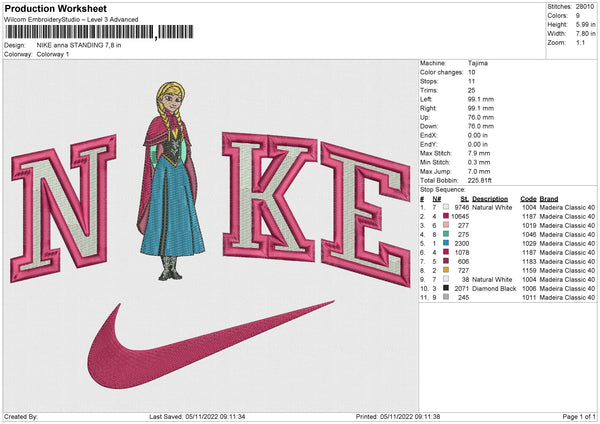Click the 'Max Stitch:' value '7.9 mm'
The height and width of the screenshot is (424, 600).
(x=479, y=153)
